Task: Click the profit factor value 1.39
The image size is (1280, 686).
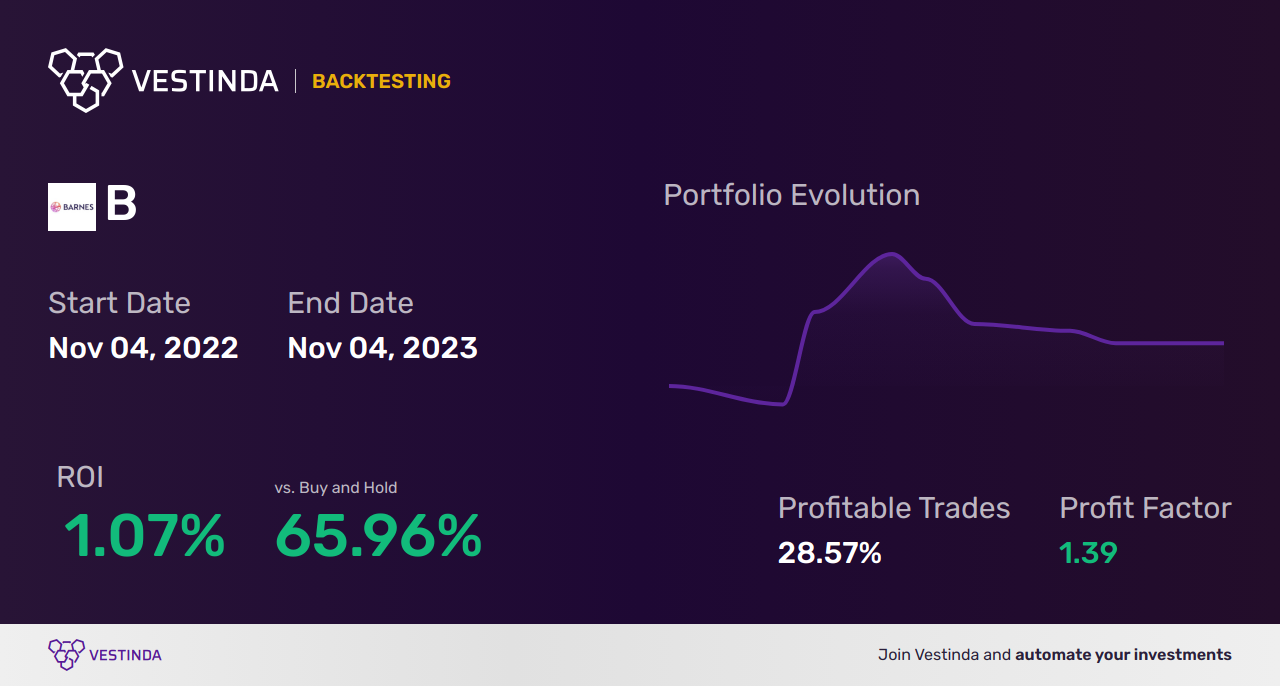Action: 1088,553
